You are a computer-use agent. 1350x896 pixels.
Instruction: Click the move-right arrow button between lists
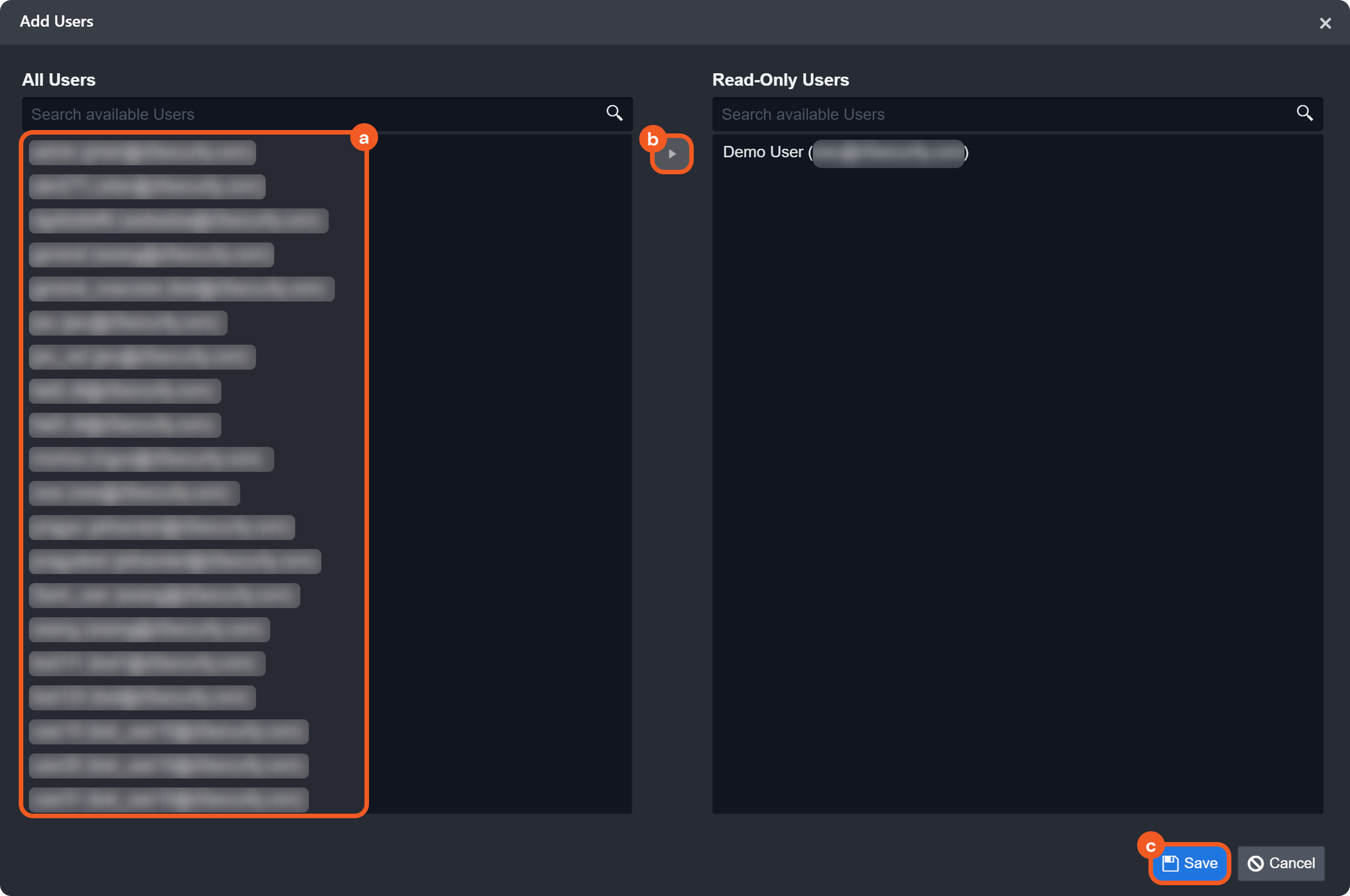(672, 154)
